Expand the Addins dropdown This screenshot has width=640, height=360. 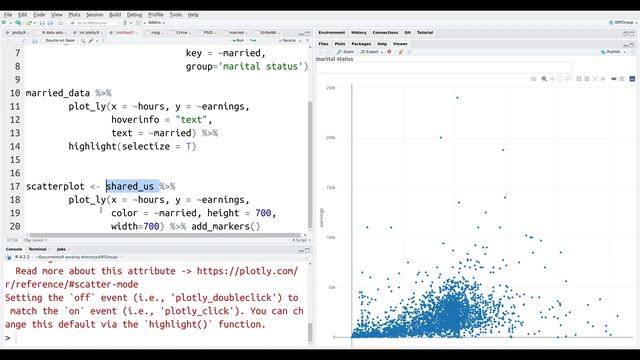[156, 23]
